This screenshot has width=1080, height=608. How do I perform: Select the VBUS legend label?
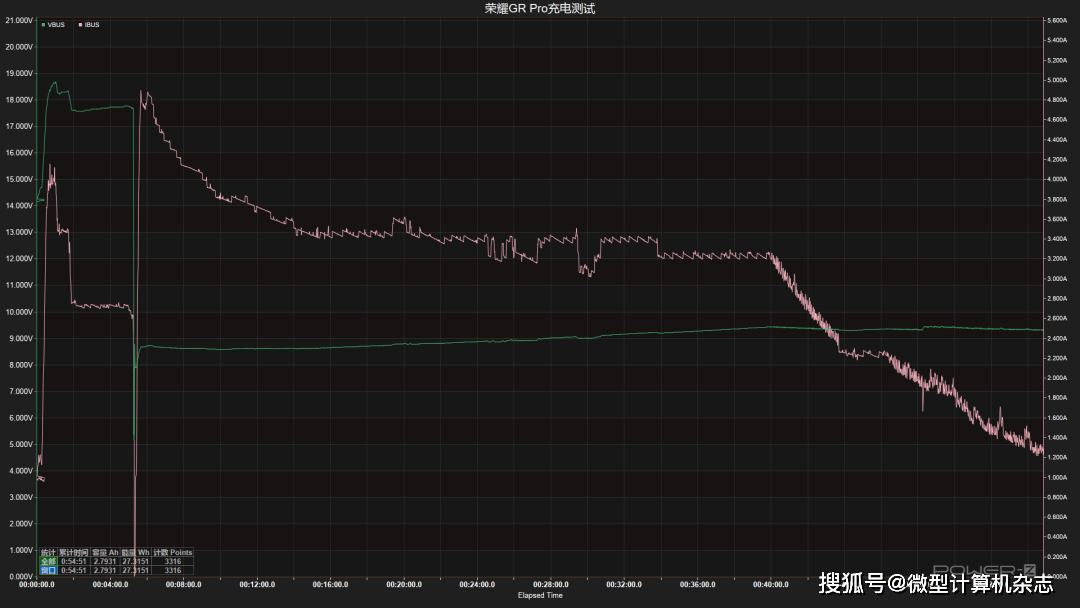point(56,25)
